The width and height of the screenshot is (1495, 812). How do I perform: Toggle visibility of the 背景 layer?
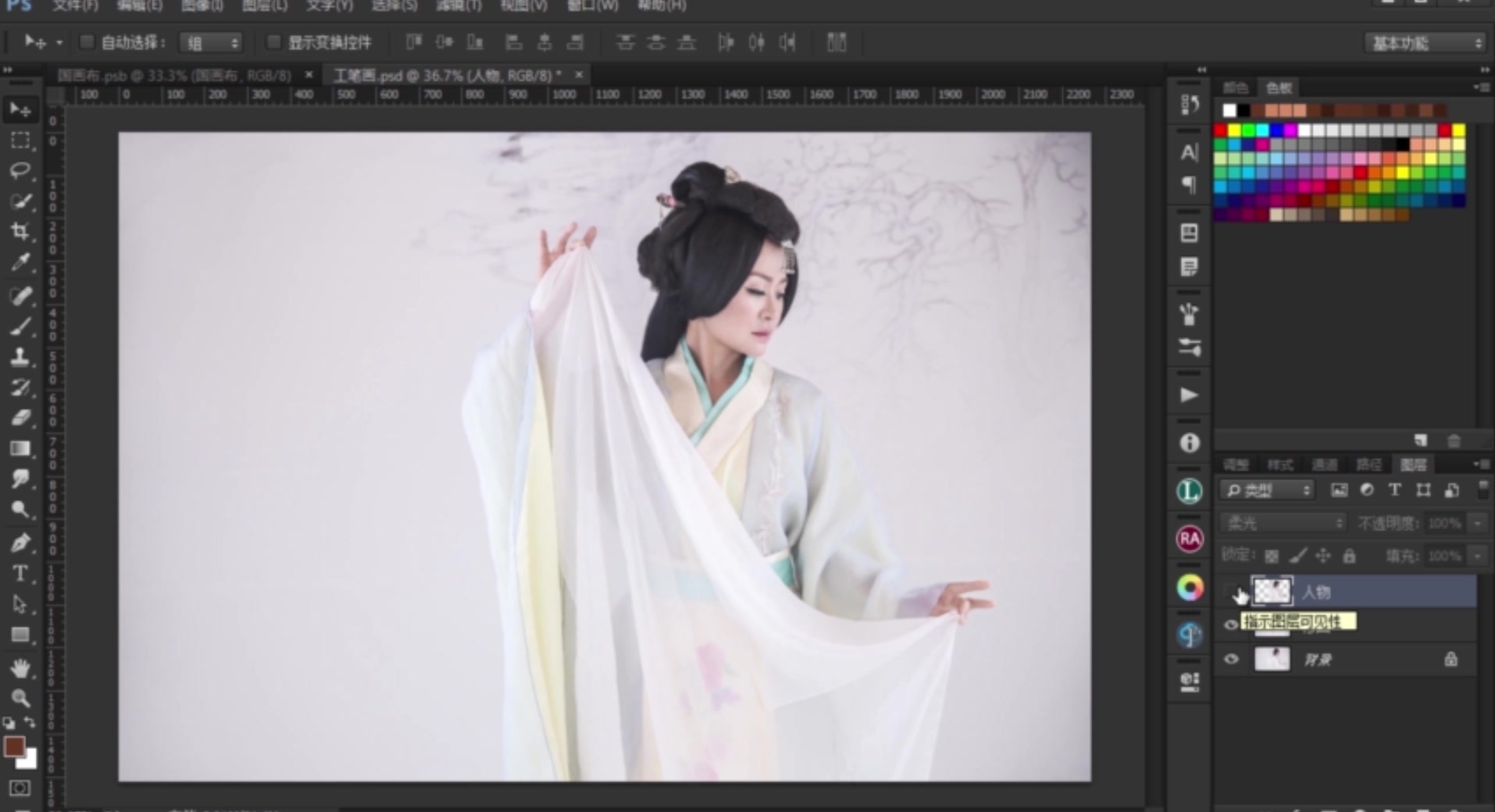click(1233, 659)
